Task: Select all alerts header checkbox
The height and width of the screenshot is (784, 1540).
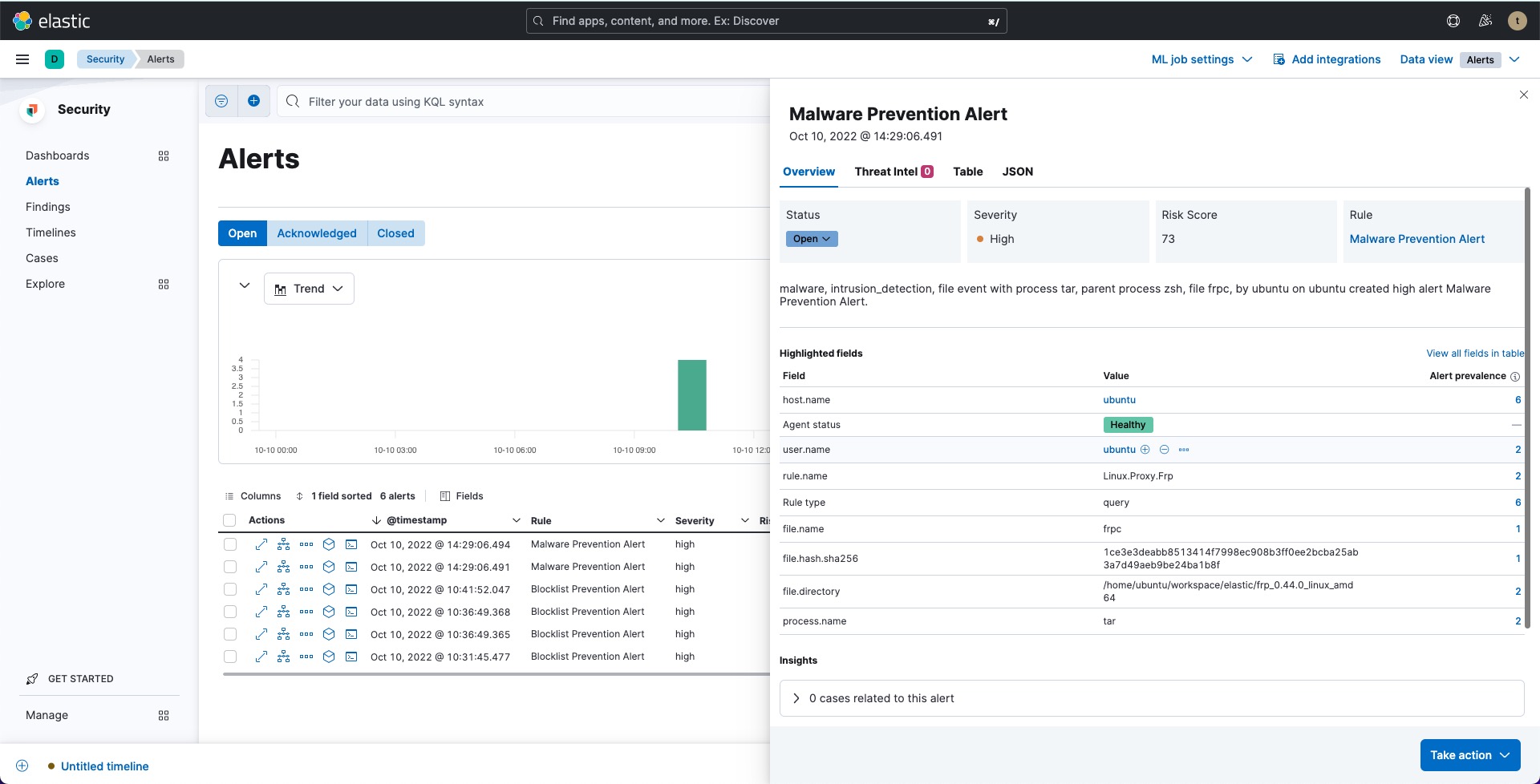Action: 229,520
